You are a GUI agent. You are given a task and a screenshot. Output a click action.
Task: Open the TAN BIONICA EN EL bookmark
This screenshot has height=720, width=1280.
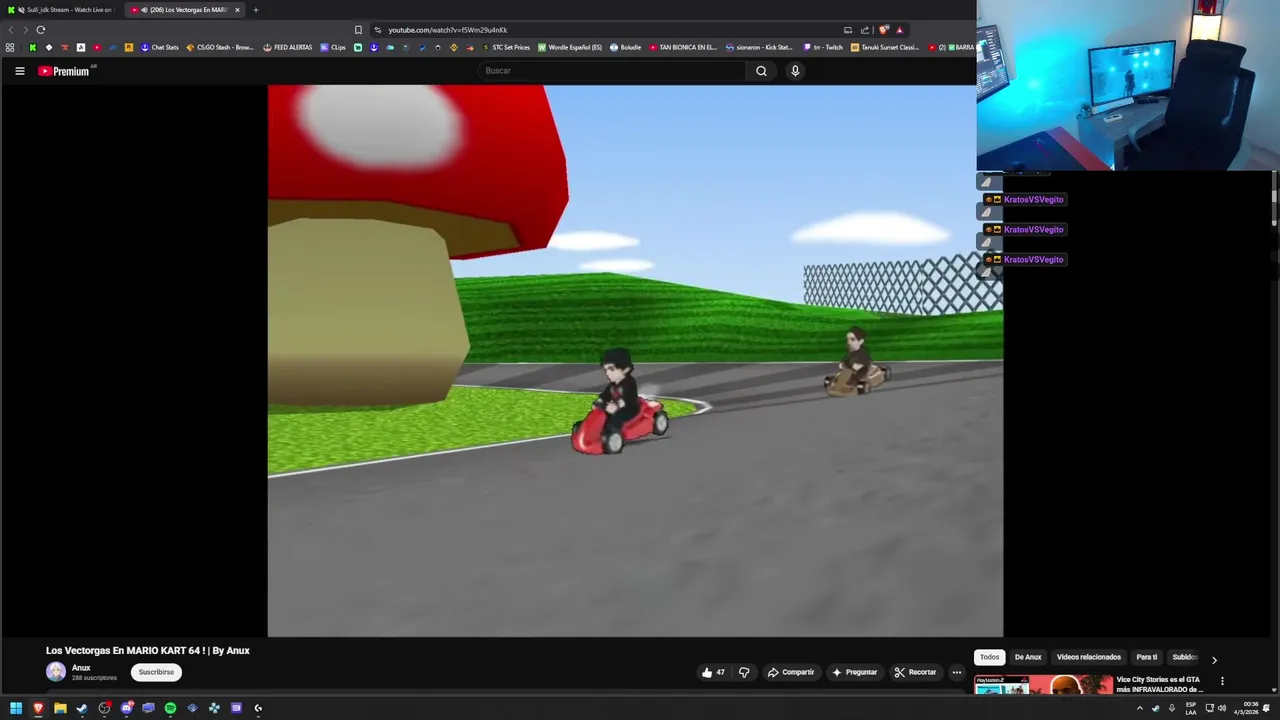click(x=683, y=47)
